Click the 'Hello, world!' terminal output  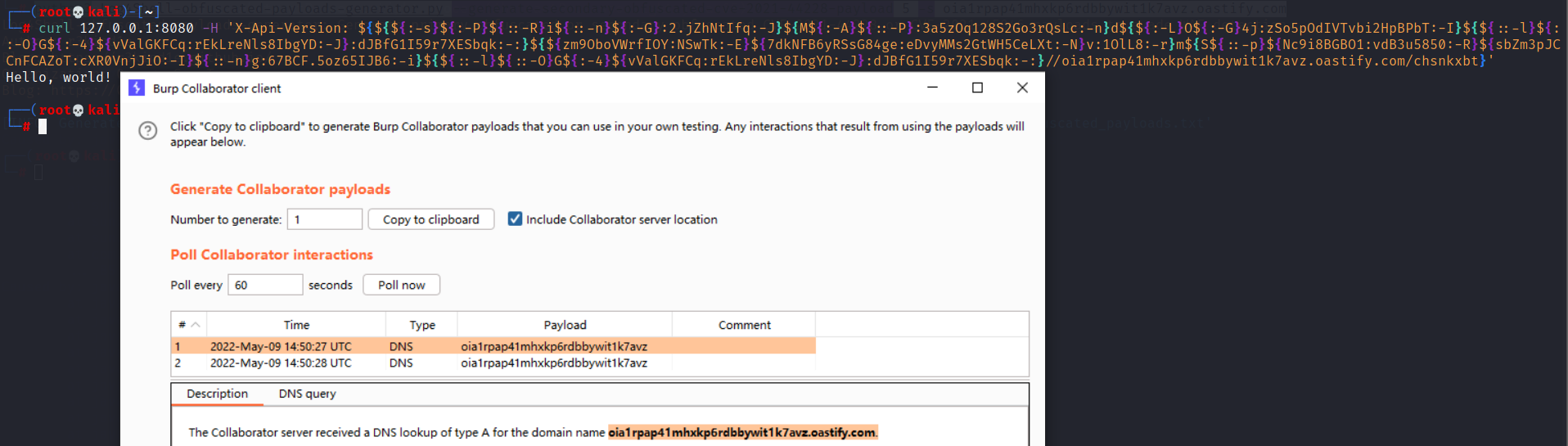click(58, 77)
